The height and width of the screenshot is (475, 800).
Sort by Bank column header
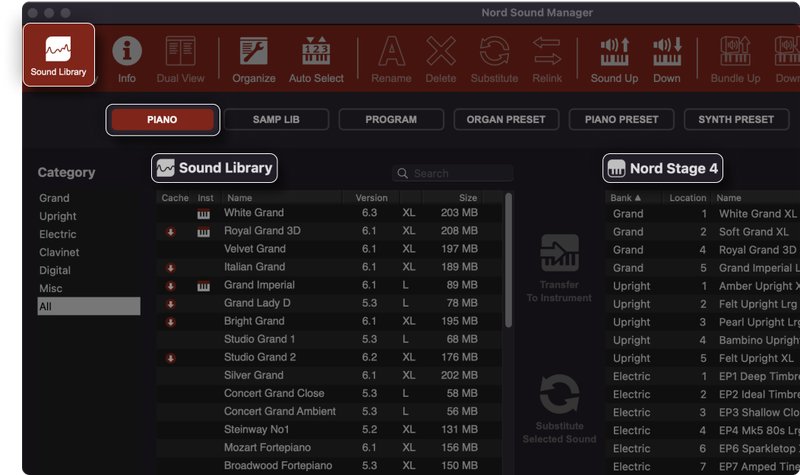(x=626, y=197)
